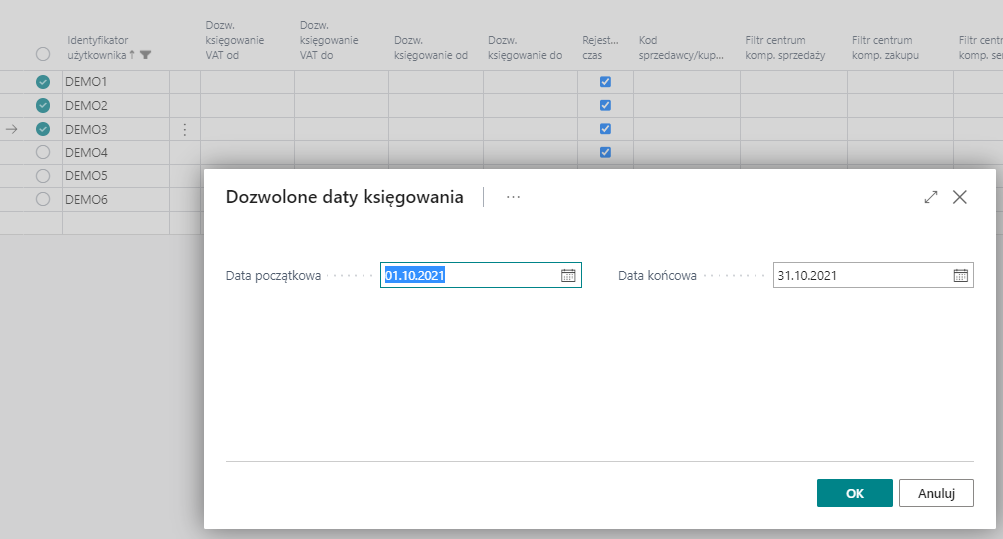1003x539 pixels.
Task: Open row actions menu for DEMO3
Action: 184,129
